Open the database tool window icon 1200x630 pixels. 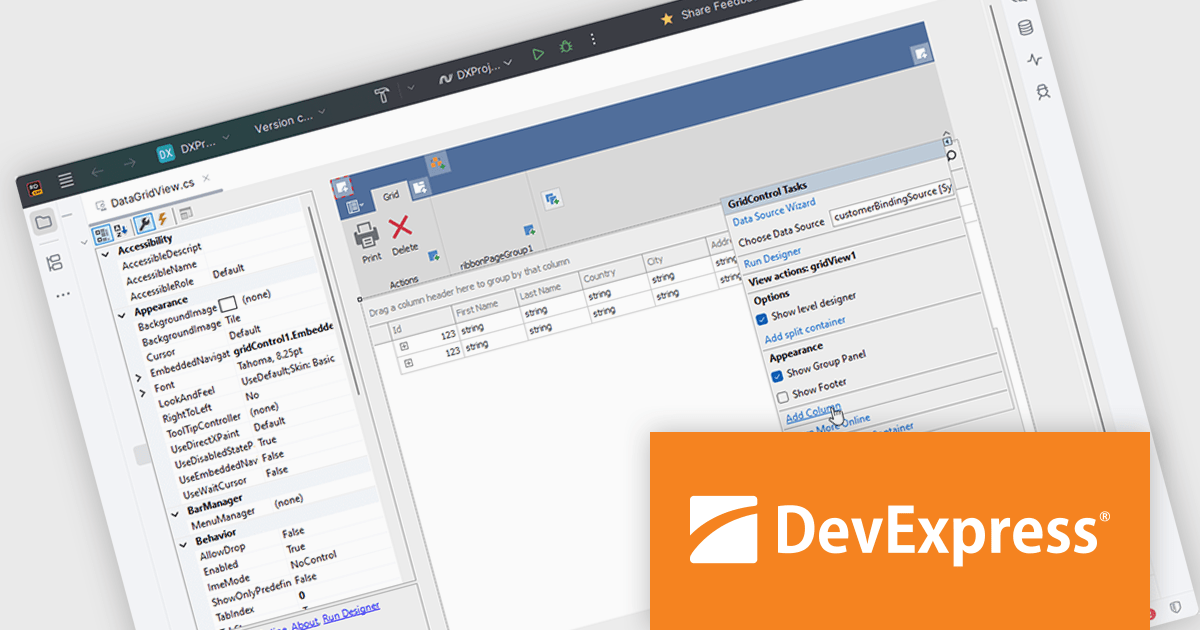pyautogui.click(x=1026, y=27)
